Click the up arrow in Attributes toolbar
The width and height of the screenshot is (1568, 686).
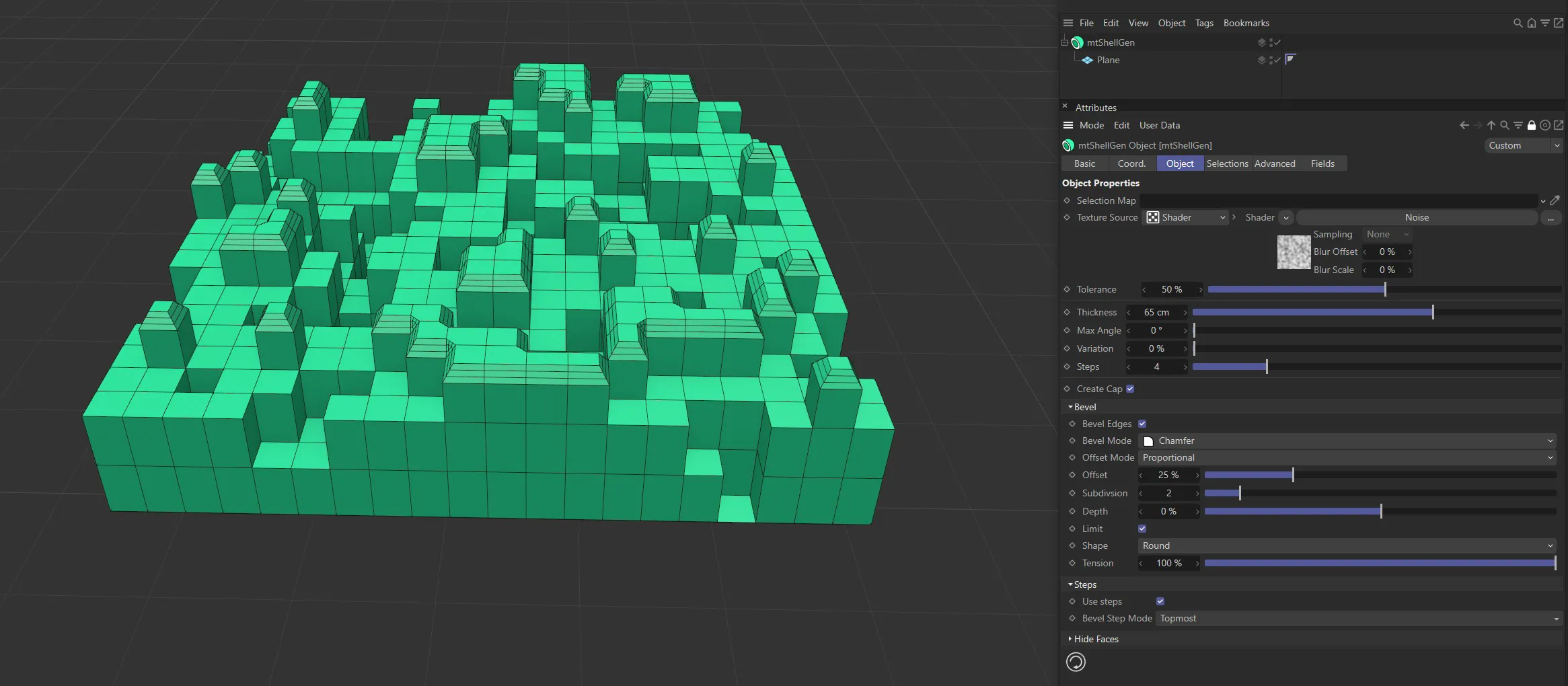[1491, 125]
